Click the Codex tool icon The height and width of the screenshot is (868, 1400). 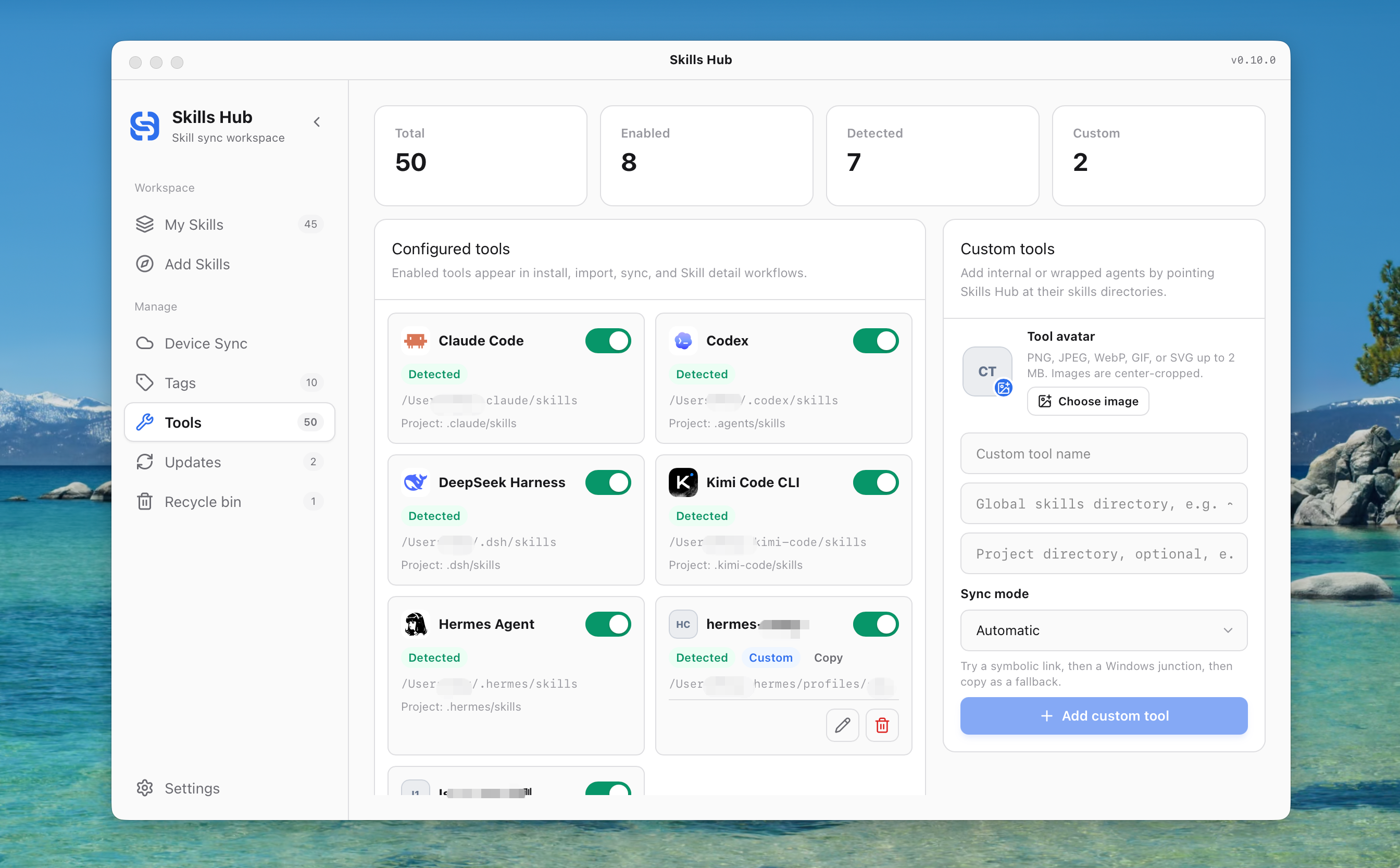pos(683,341)
